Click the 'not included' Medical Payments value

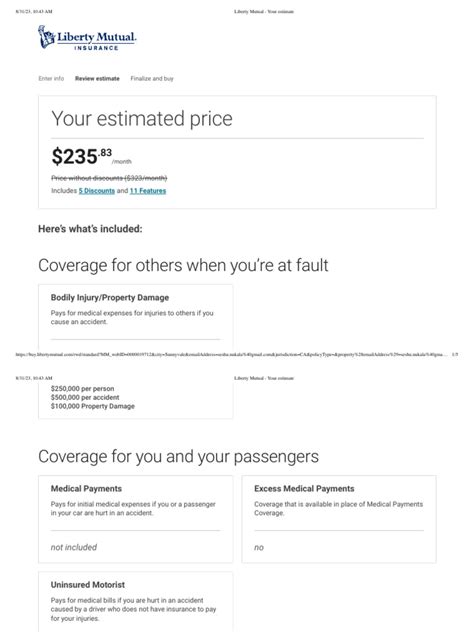pos(74,547)
